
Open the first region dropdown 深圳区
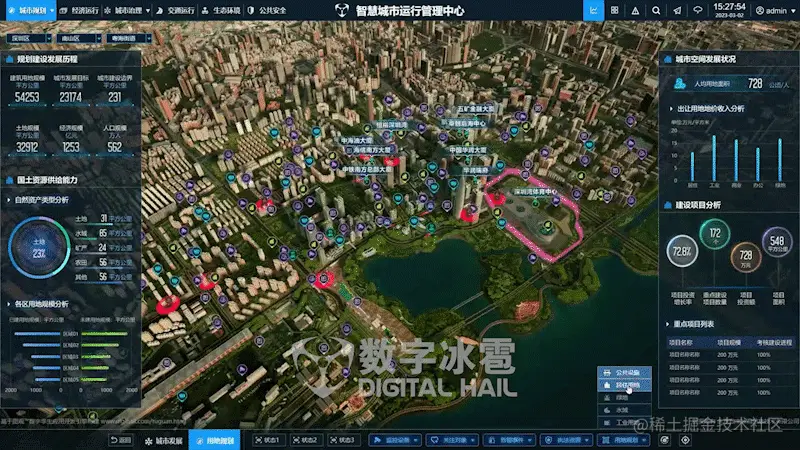pos(29,38)
